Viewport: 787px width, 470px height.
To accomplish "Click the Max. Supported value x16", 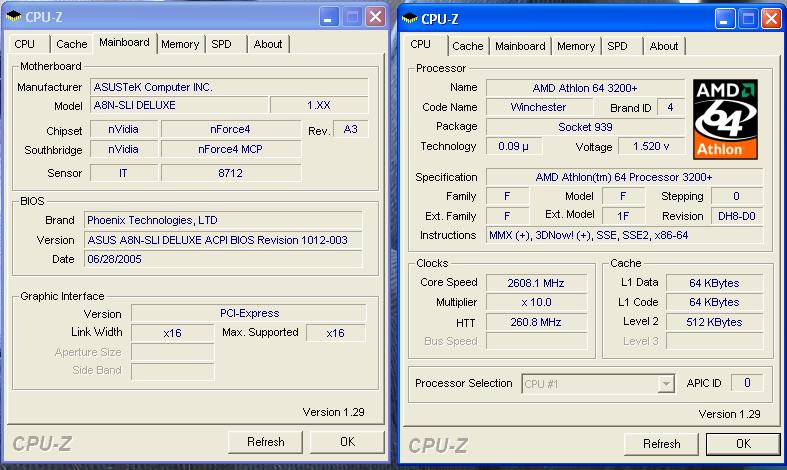I will point(335,333).
